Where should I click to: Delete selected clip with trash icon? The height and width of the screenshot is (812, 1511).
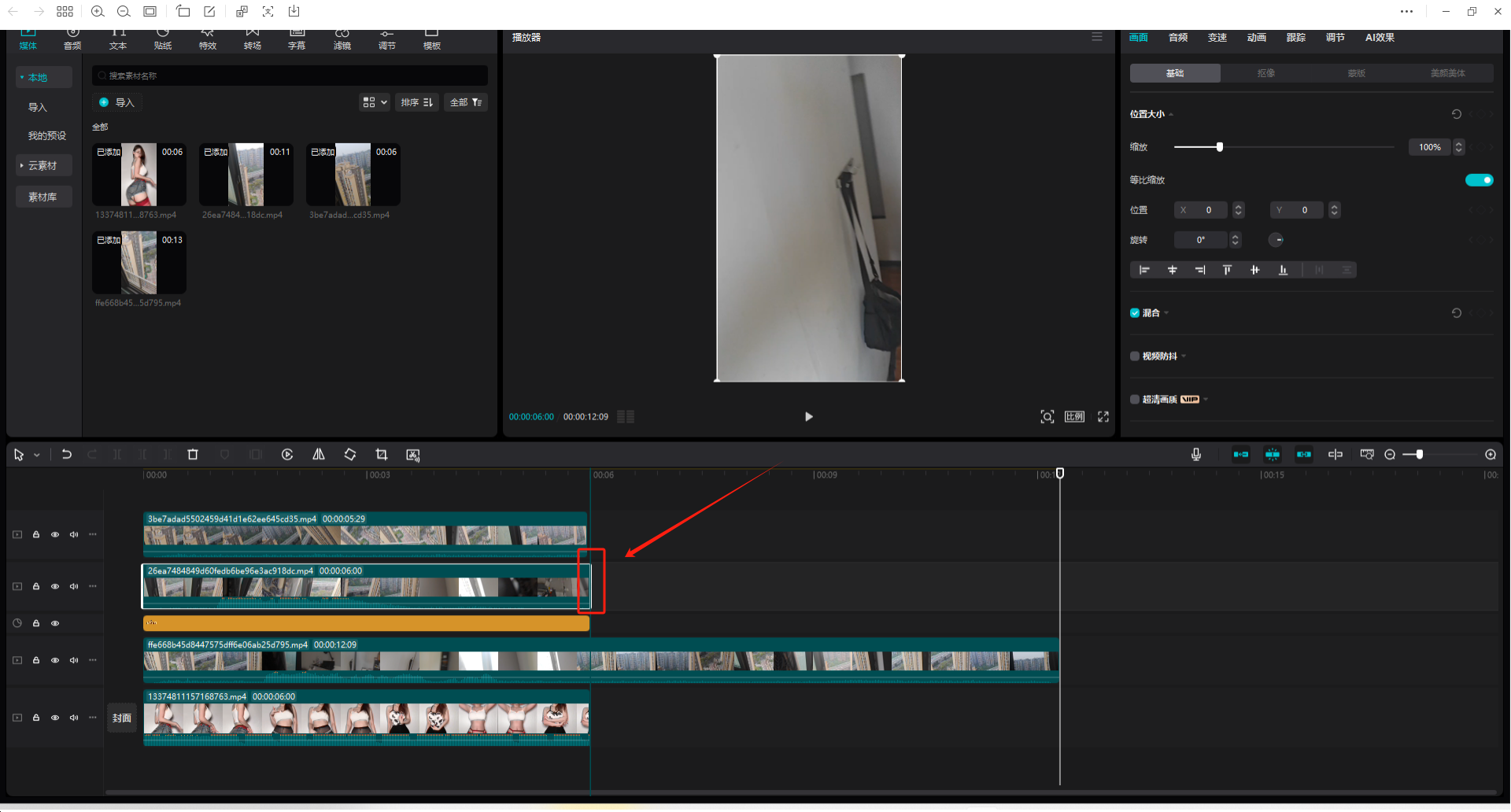pos(193,455)
